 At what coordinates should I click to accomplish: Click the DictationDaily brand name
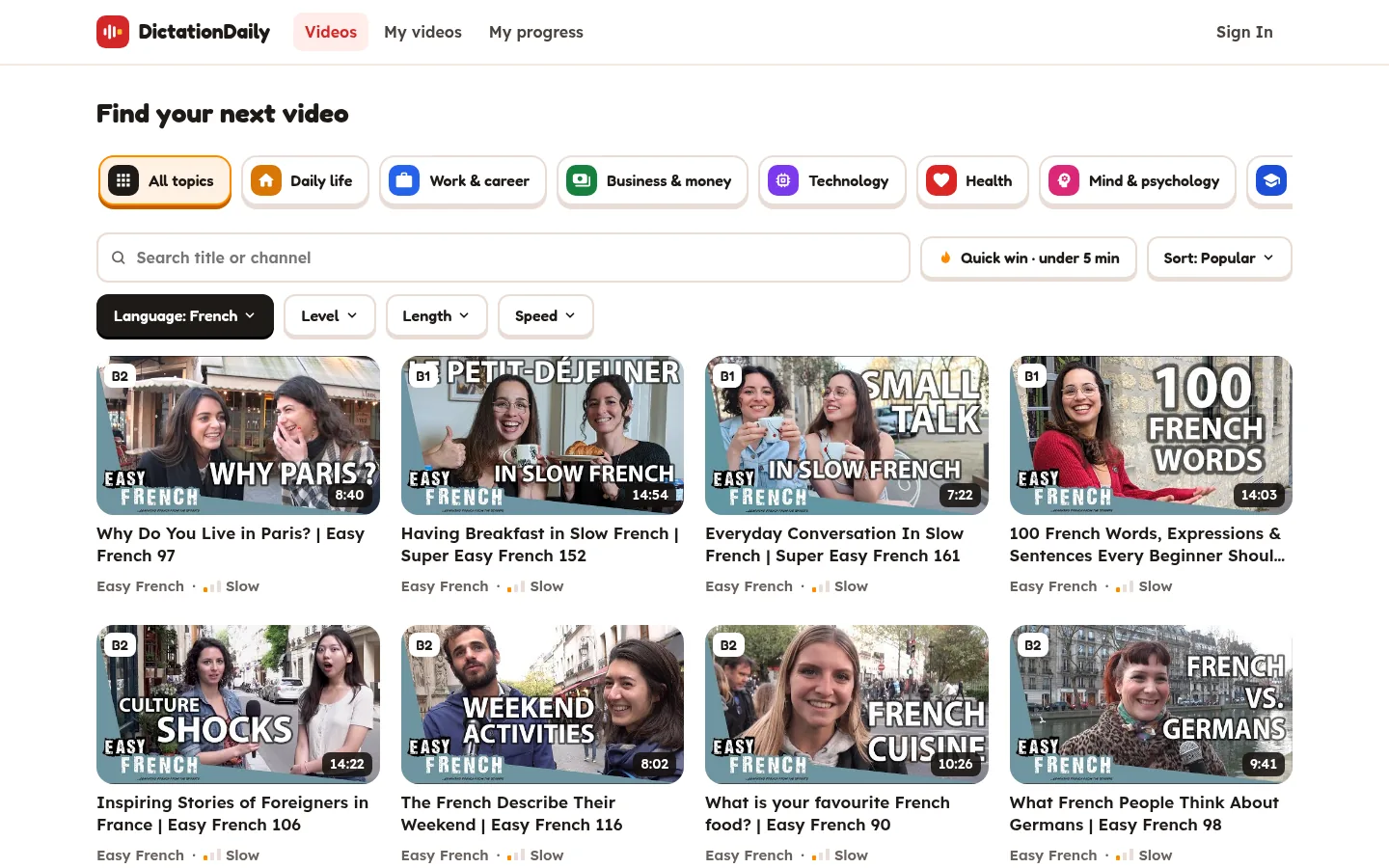[x=204, y=32]
